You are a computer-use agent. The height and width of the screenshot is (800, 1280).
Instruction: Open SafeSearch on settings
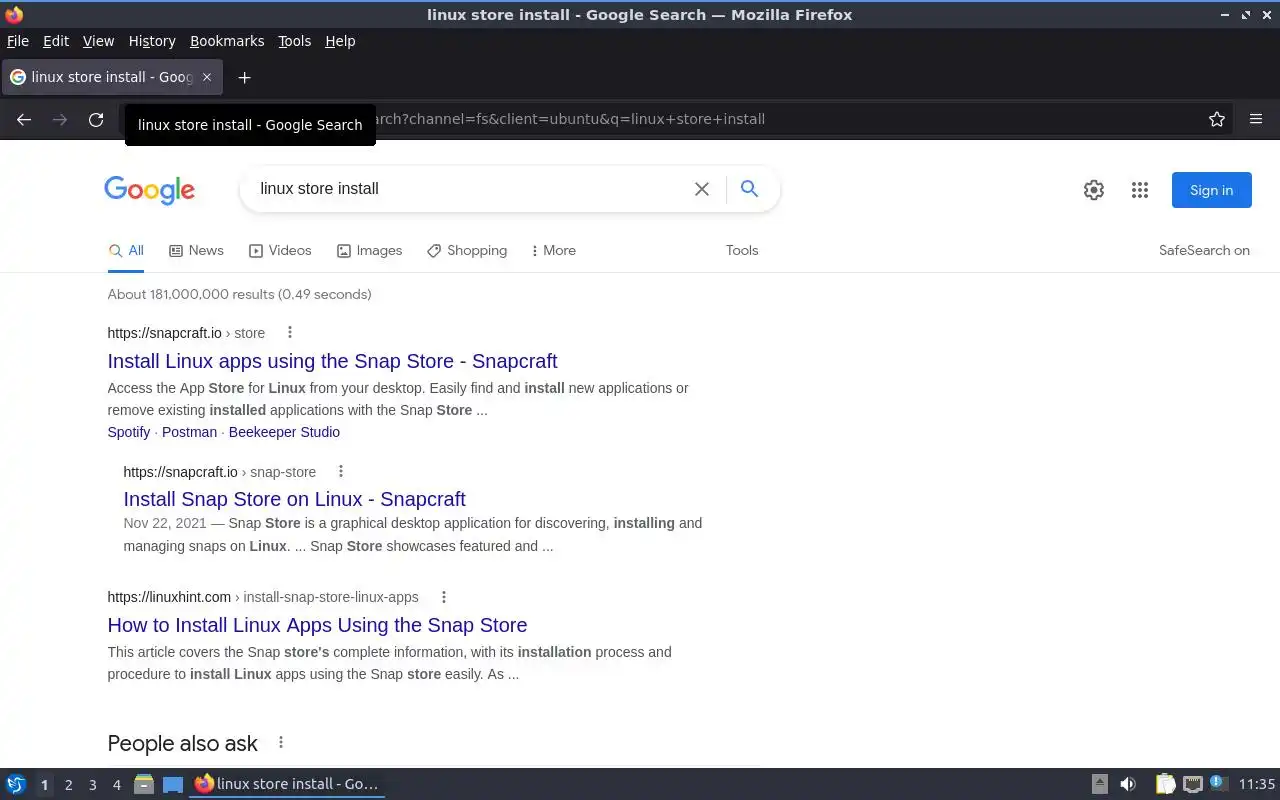[x=1204, y=251]
